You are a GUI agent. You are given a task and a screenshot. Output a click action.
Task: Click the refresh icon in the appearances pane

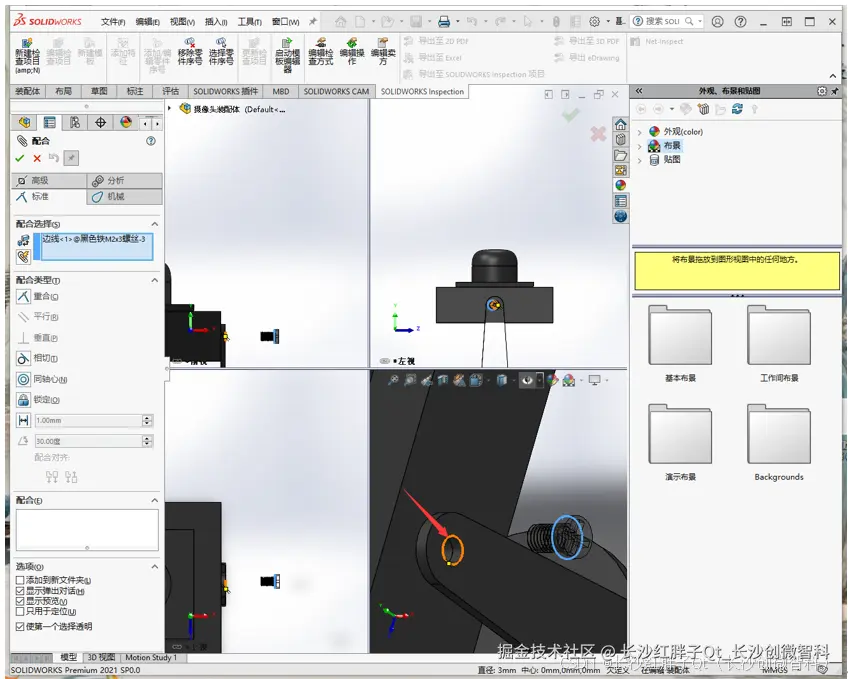(x=737, y=109)
